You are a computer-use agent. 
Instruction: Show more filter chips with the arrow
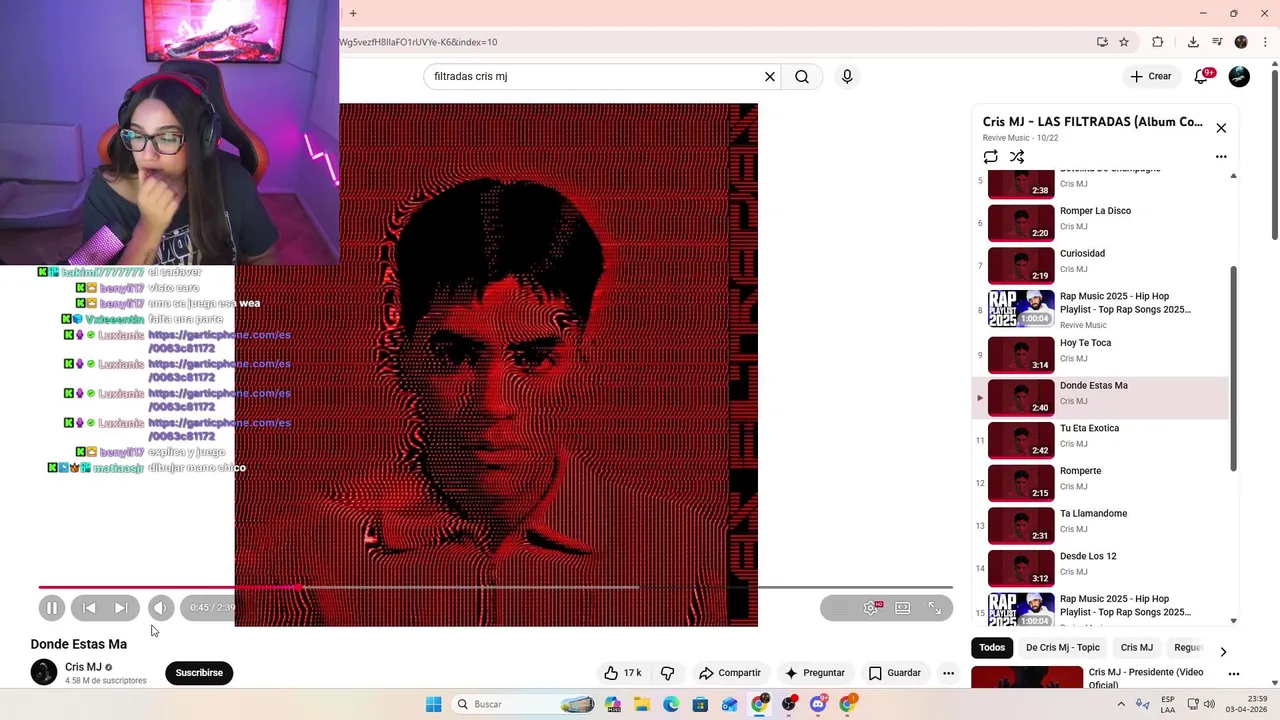click(1223, 651)
